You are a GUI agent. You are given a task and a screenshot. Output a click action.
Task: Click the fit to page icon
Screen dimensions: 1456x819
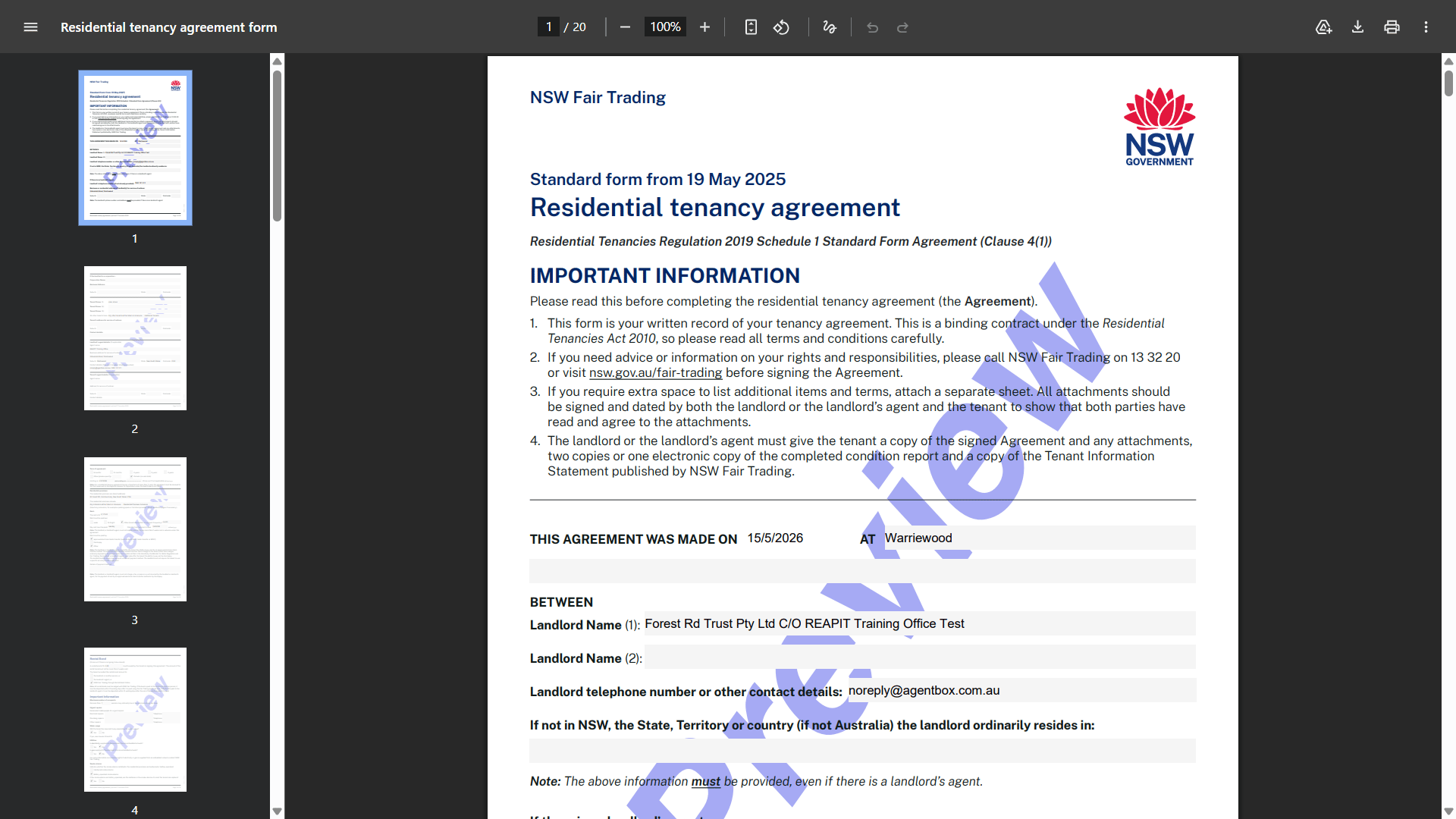click(751, 27)
